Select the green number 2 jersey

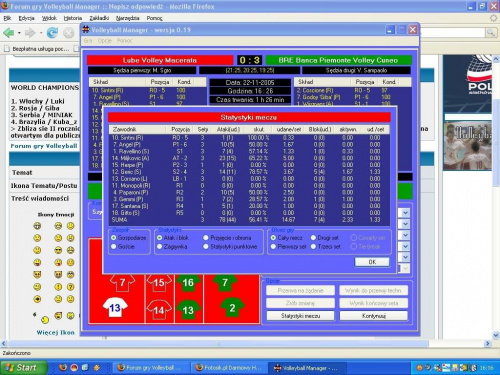[232, 307]
